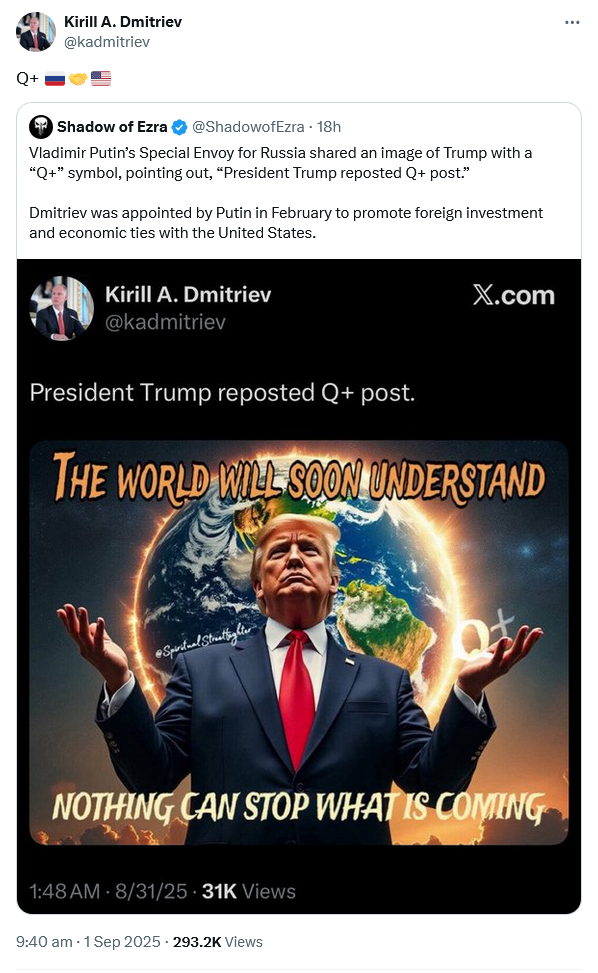Click the Shadow of Ezra skull avatar

[41, 127]
